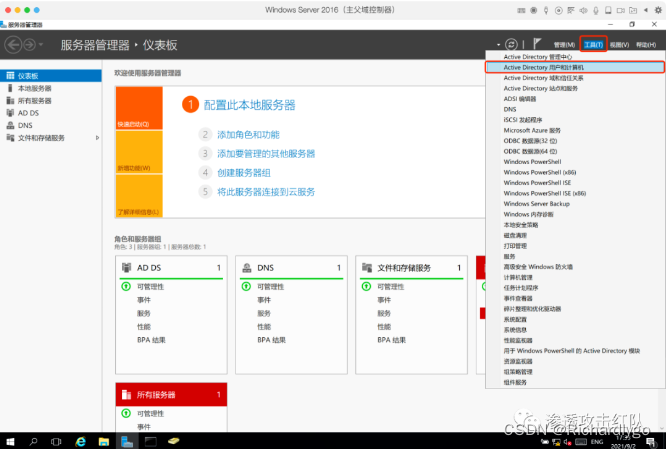Viewport: 666px width, 449px height.
Task: Select the 快速启动(Q) tile
Action: 139,108
